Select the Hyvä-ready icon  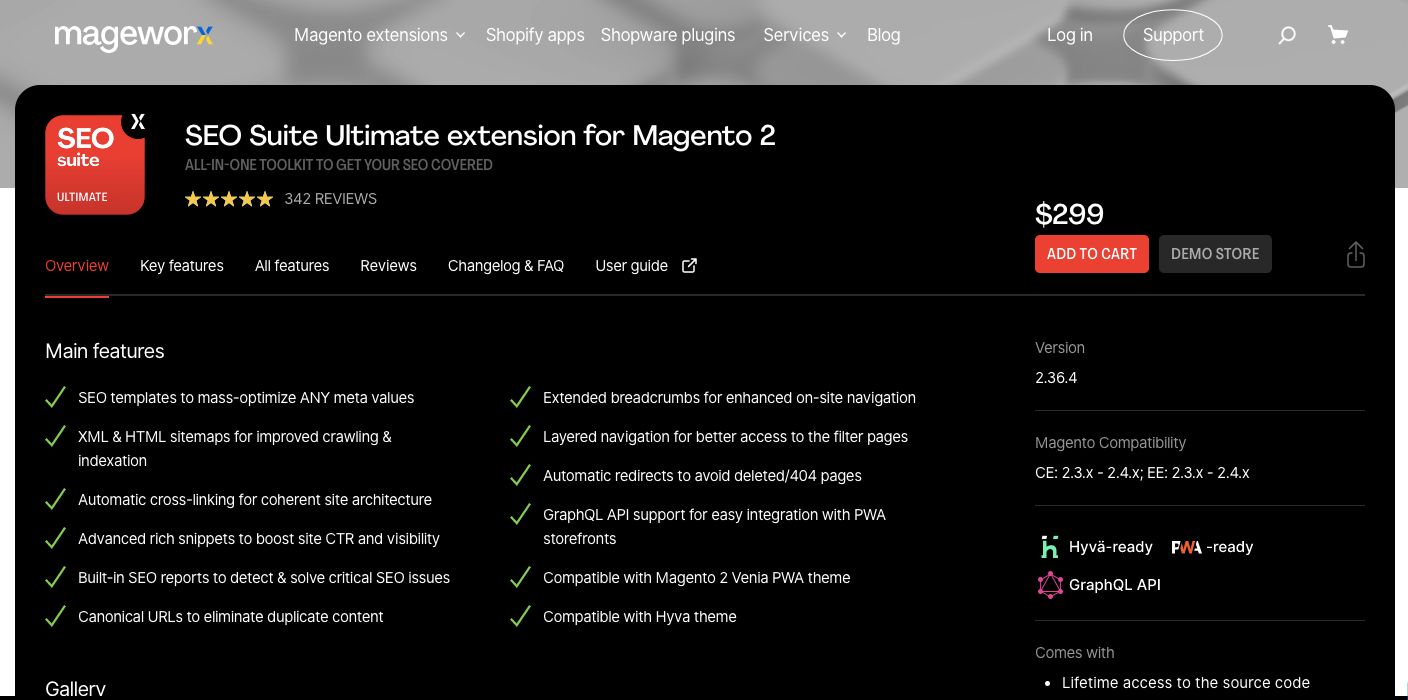1049,547
